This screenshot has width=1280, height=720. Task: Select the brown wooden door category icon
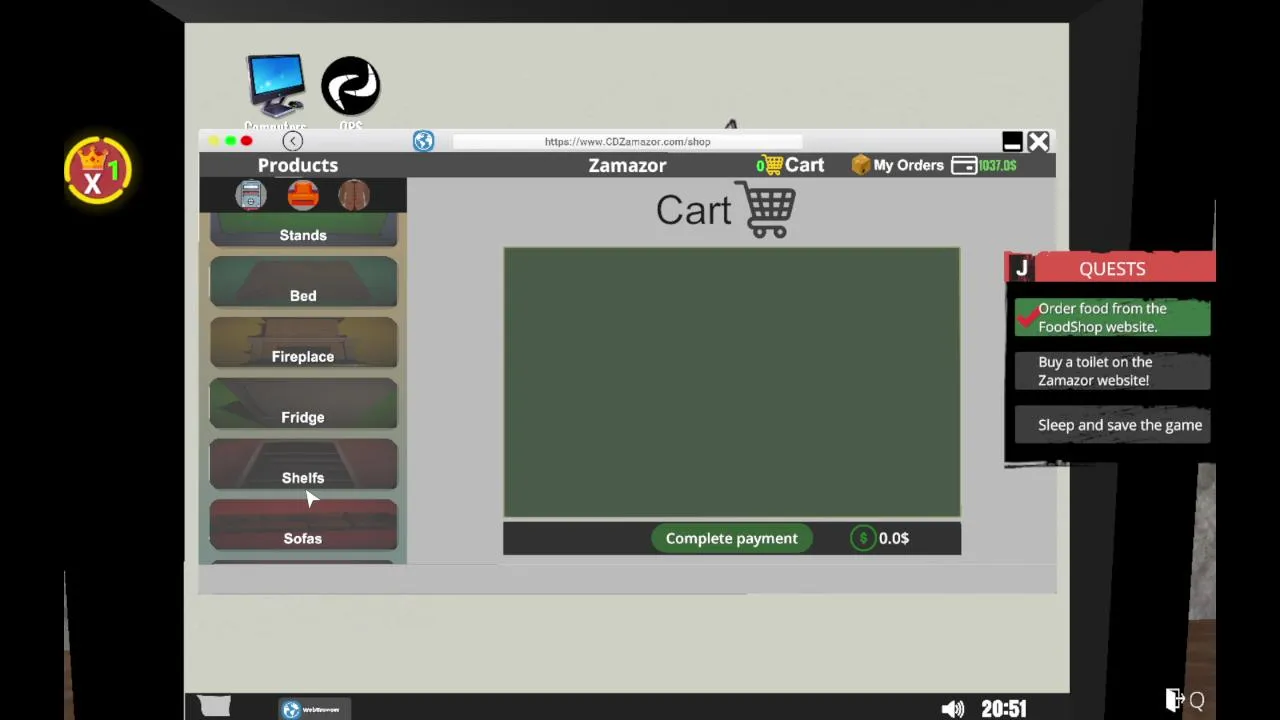353,195
